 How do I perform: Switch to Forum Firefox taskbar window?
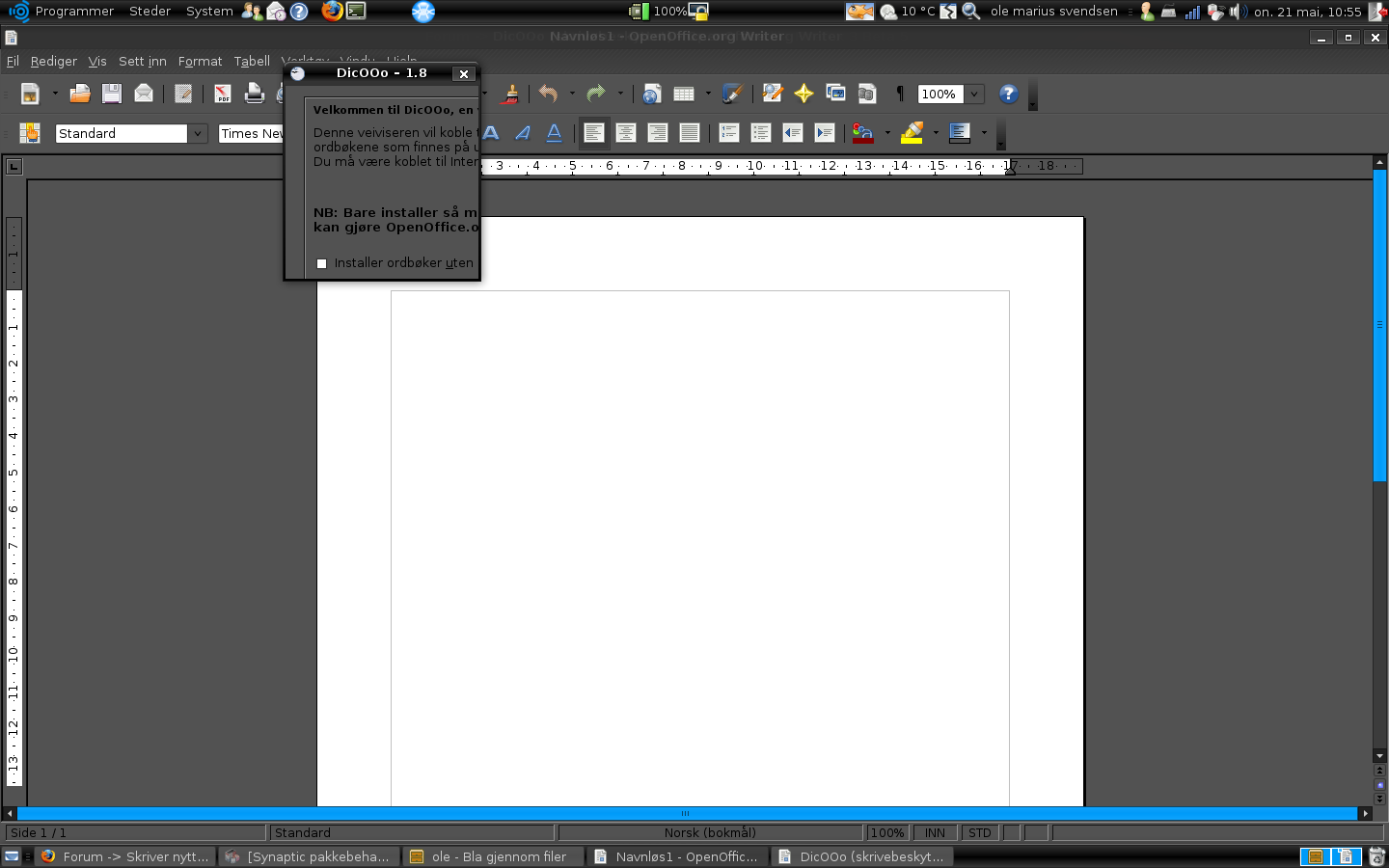pyautogui.click(x=125, y=856)
